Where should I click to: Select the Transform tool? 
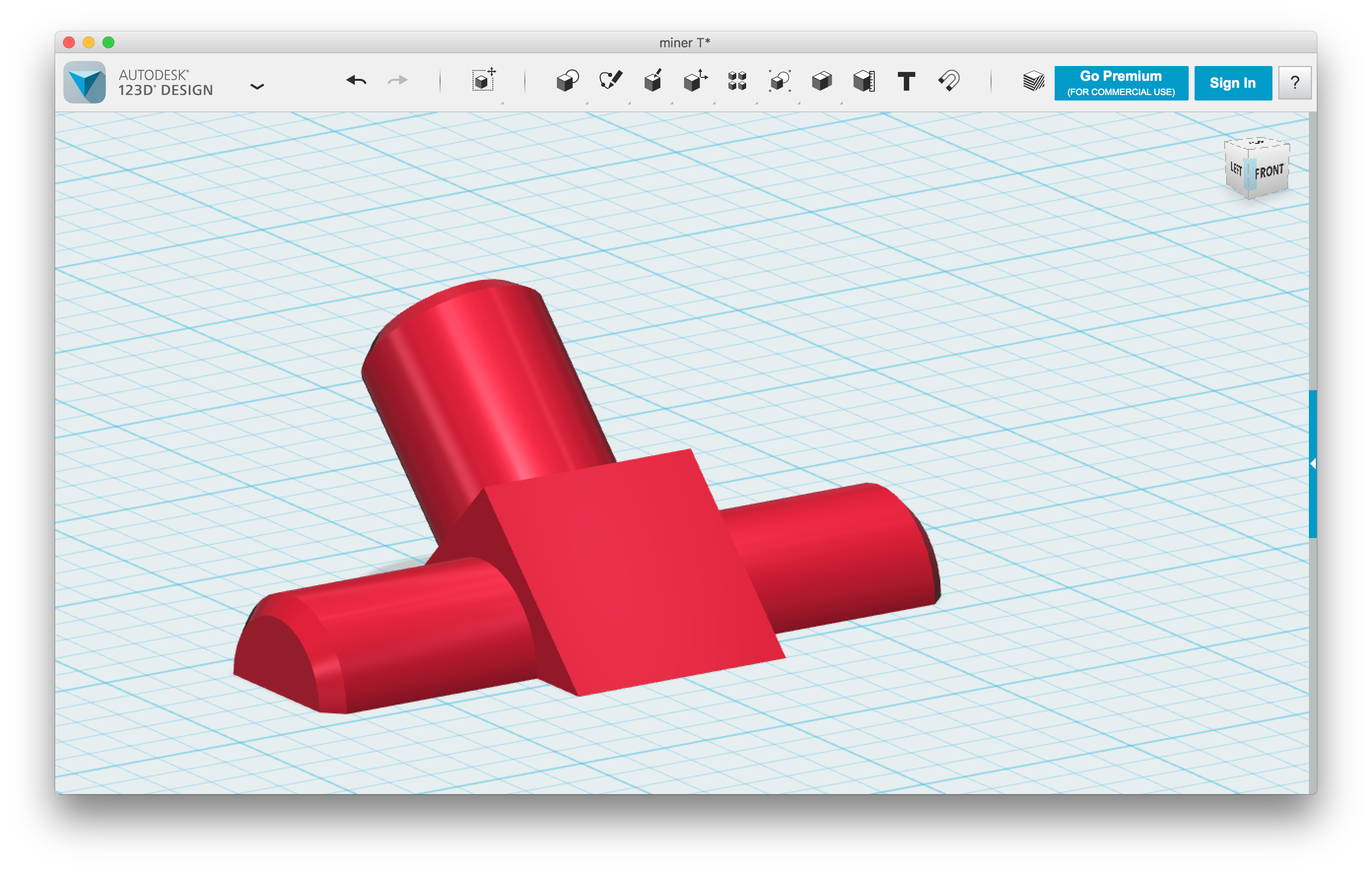(x=484, y=80)
